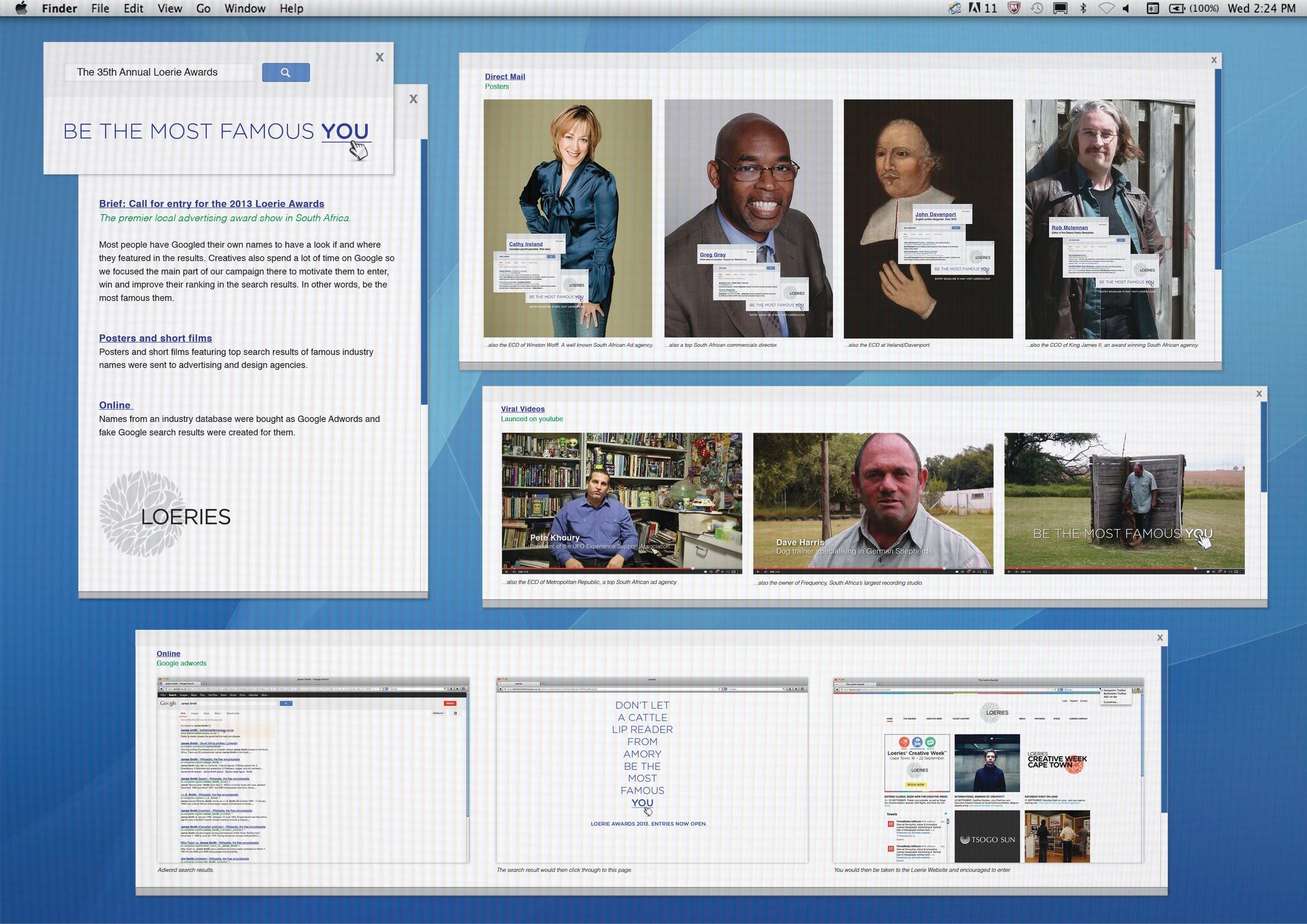Click the Direct Mail window scrollbar
Image resolution: width=1307 pixels, height=924 pixels.
[x=1218, y=169]
